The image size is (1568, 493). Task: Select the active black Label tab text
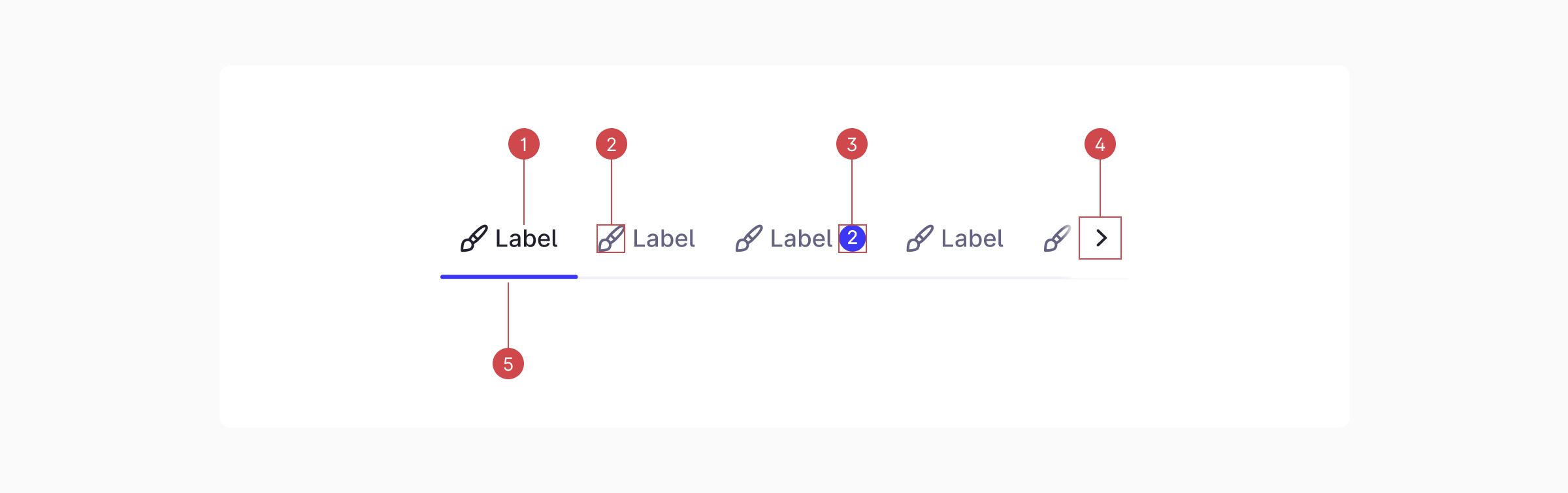point(526,239)
